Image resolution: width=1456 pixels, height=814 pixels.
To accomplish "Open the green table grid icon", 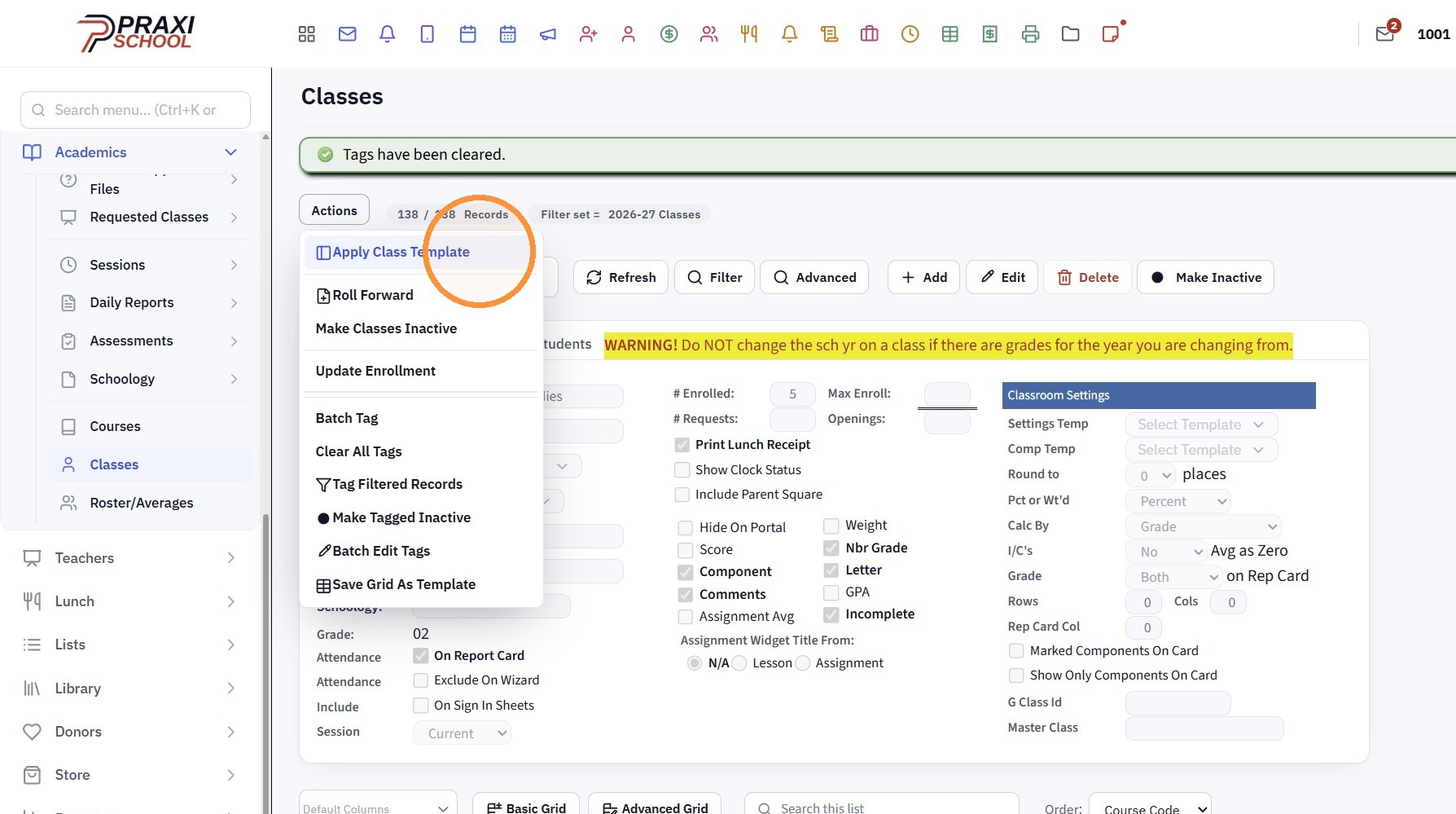I will [x=950, y=34].
